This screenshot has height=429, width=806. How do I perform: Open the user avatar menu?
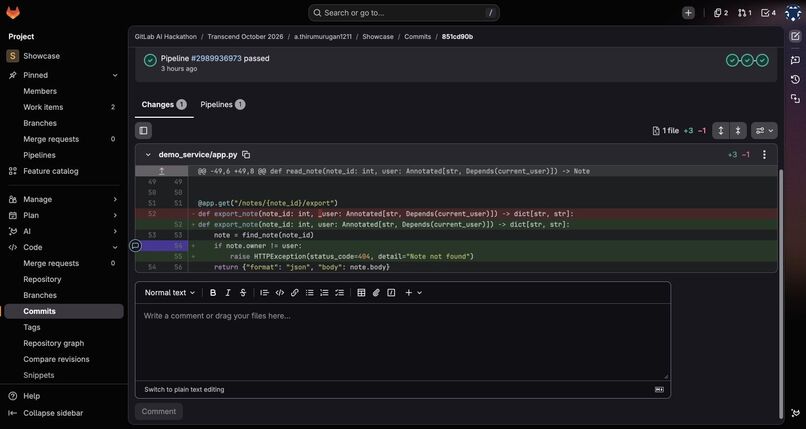(x=793, y=13)
